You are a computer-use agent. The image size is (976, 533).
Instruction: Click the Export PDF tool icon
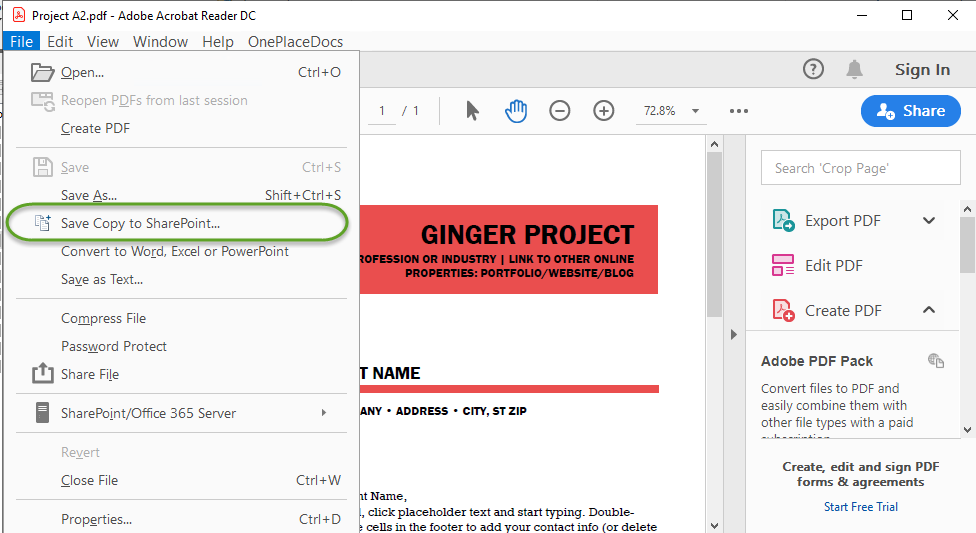[x=783, y=220]
